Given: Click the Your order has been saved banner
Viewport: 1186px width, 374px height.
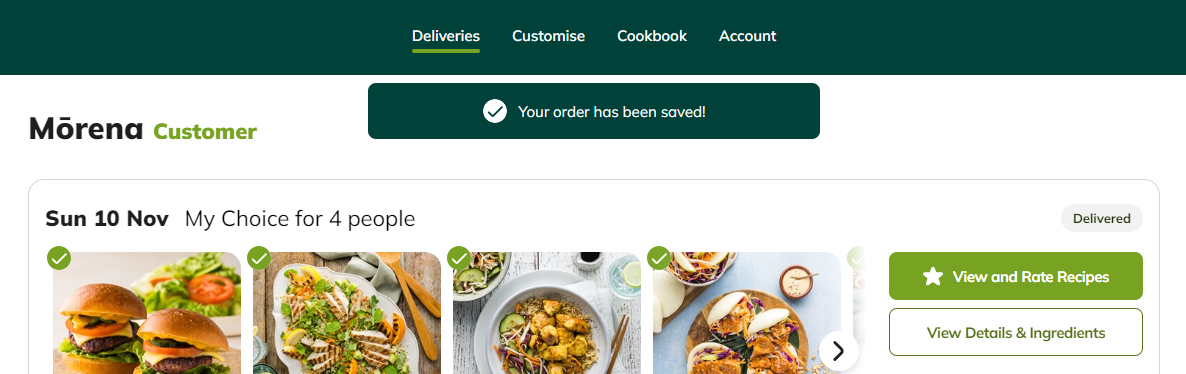Looking at the screenshot, I should click(x=594, y=111).
